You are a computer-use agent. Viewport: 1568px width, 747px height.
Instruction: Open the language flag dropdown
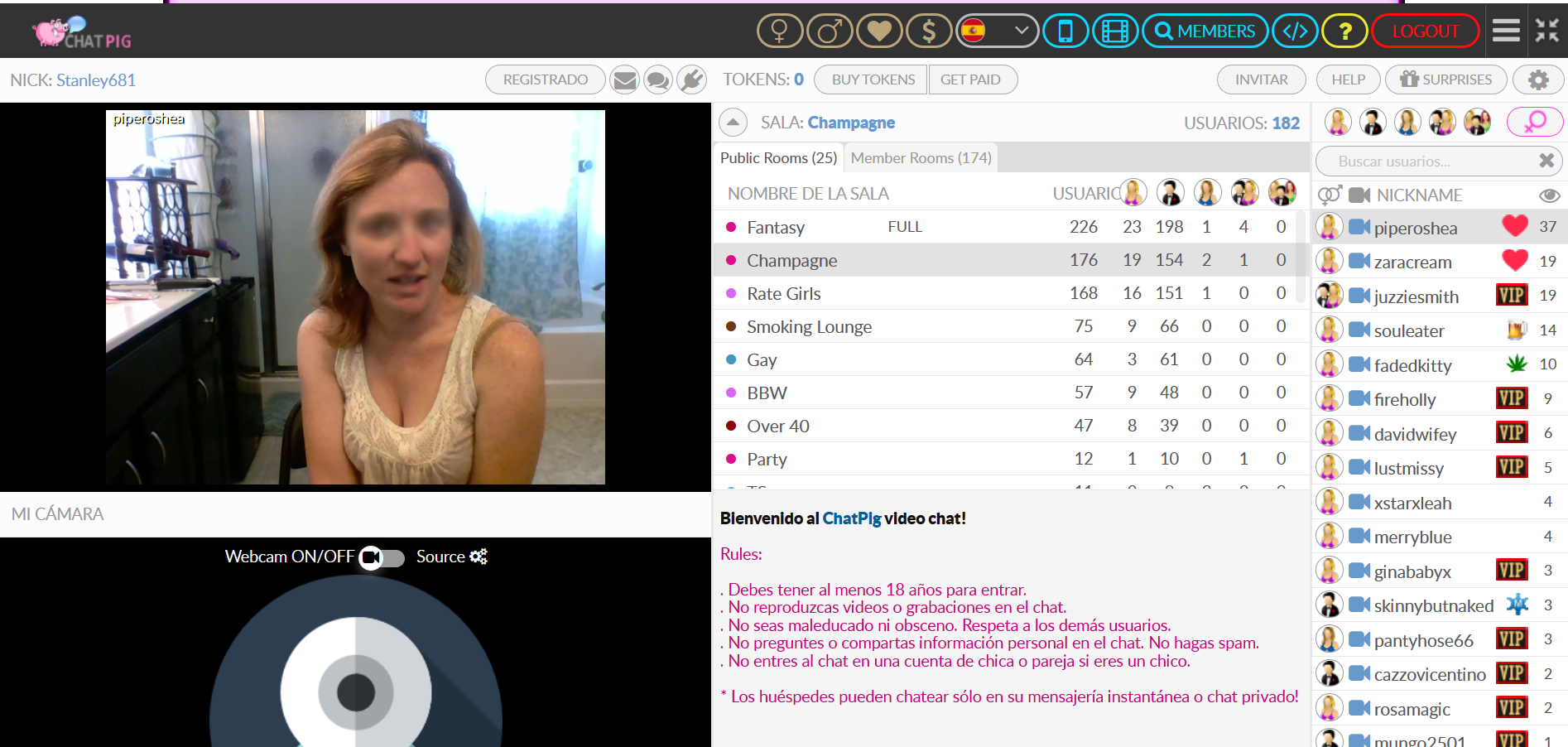pyautogui.click(x=998, y=31)
